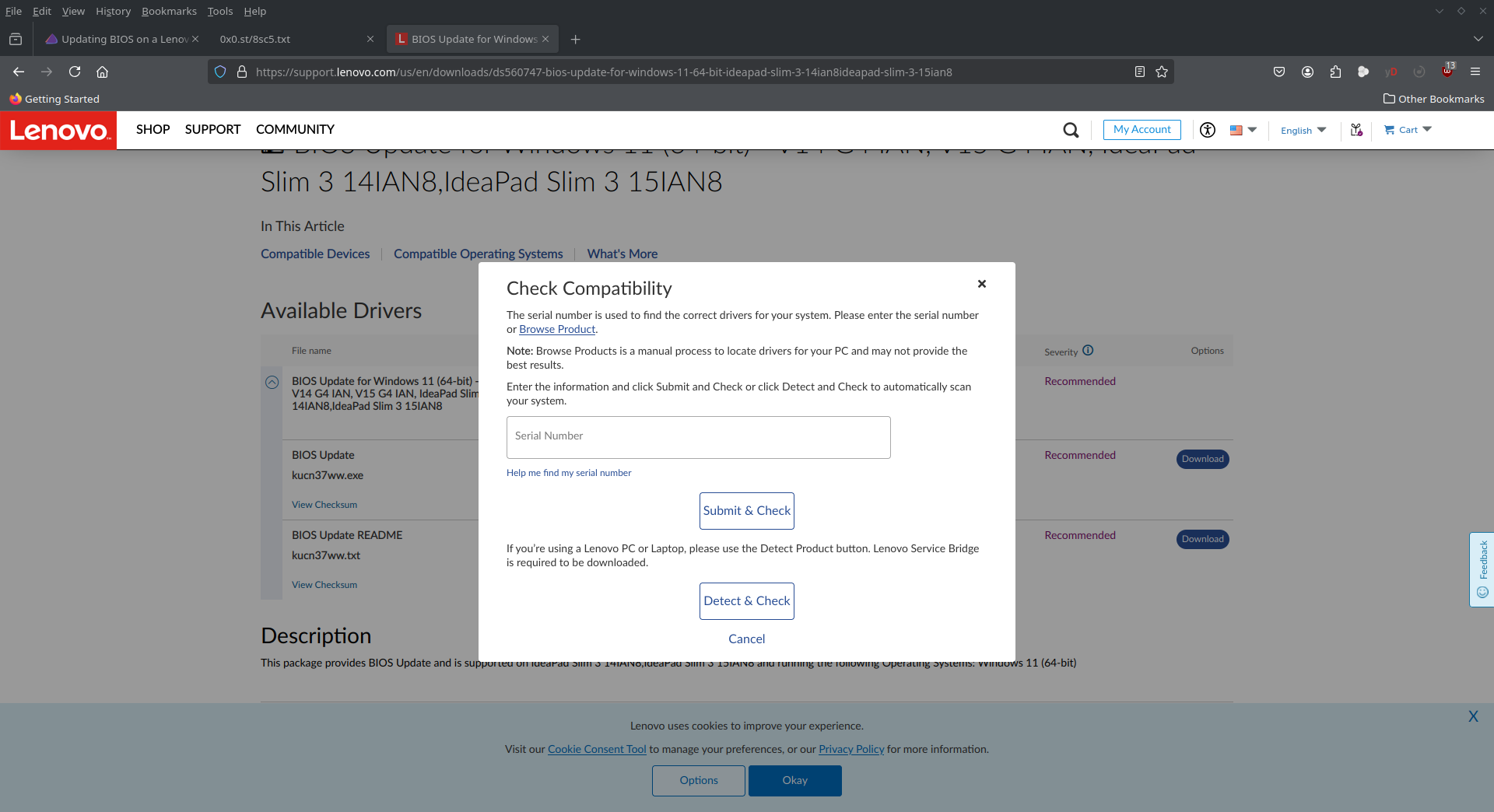
Task: Close the Check Compatibility dialog
Action: pos(982,284)
